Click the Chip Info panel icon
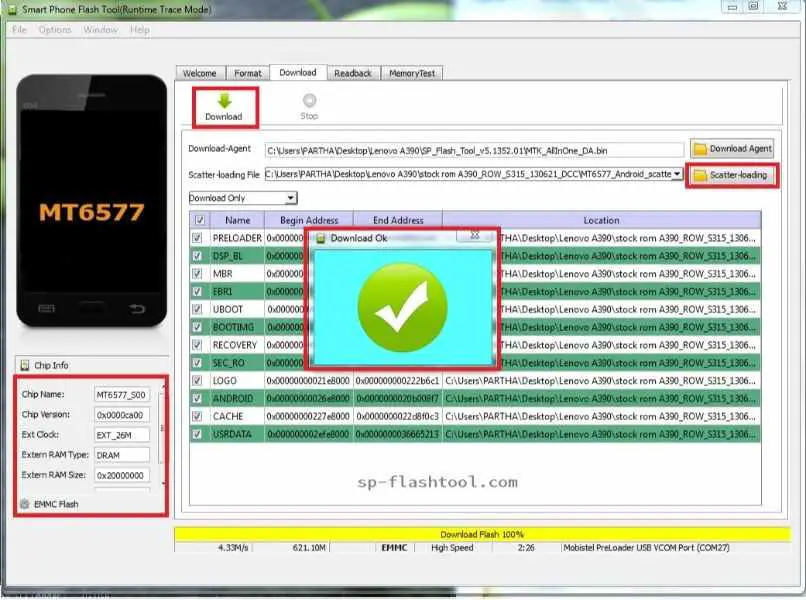Image resolution: width=806 pixels, height=600 pixels. (25, 365)
